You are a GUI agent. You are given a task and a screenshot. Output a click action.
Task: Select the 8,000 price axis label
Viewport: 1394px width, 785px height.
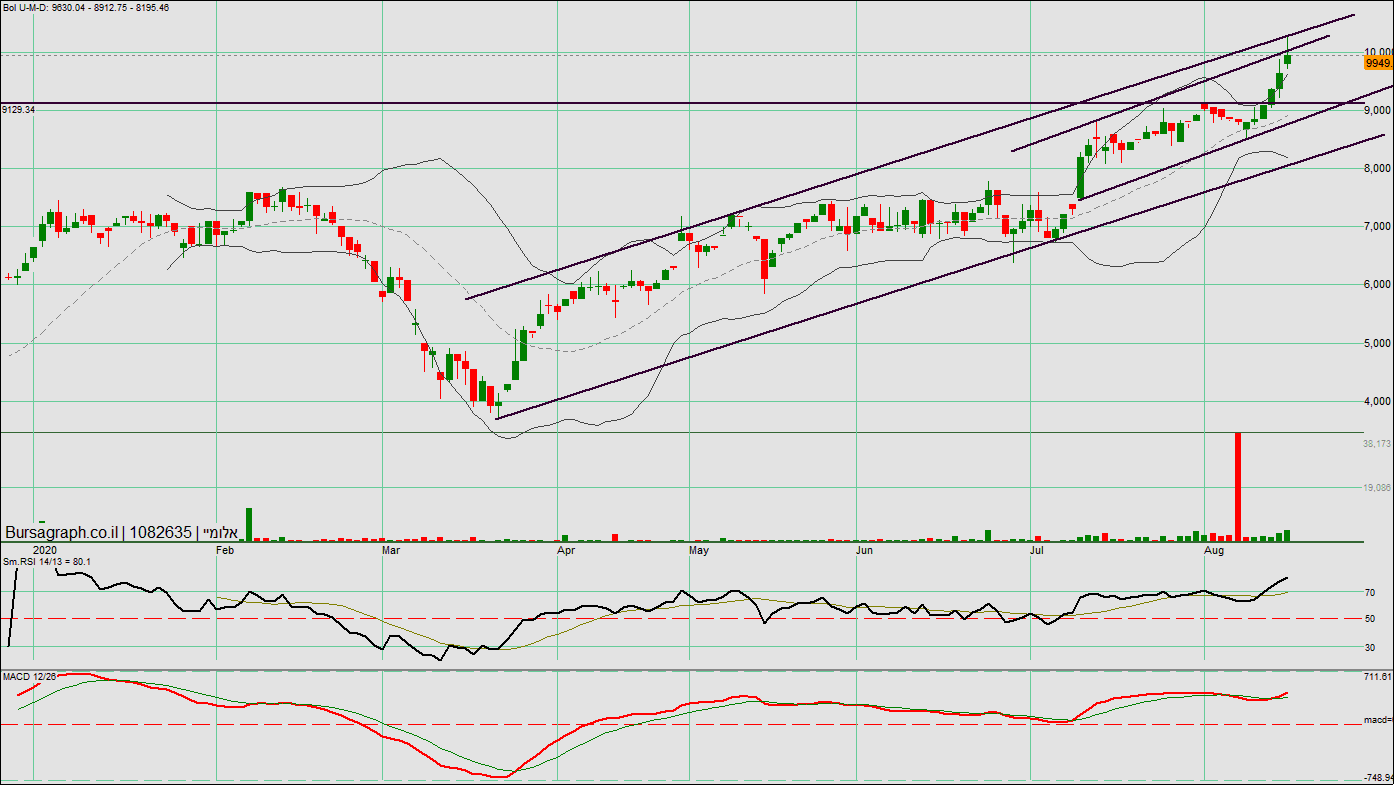(x=1379, y=168)
